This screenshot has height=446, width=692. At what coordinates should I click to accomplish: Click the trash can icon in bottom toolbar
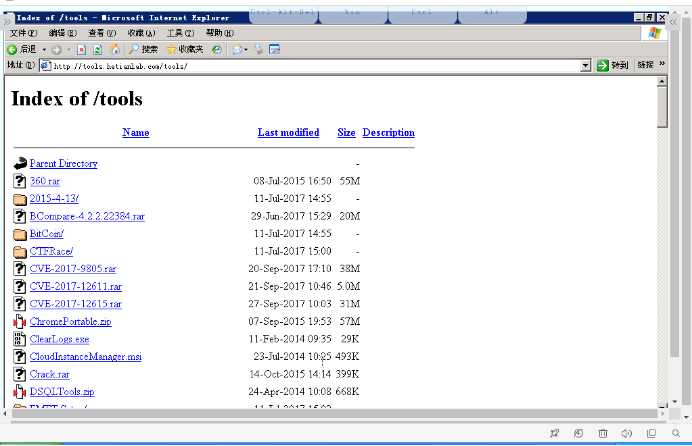[603, 433]
